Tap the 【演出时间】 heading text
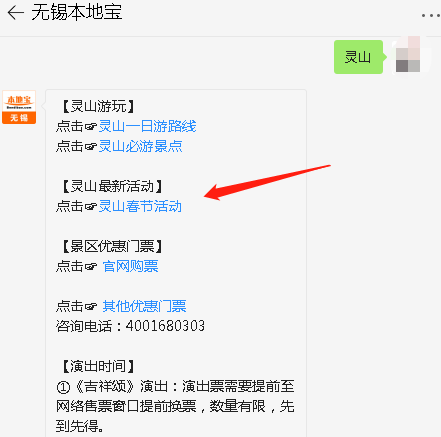The image size is (441, 437). 98,366
